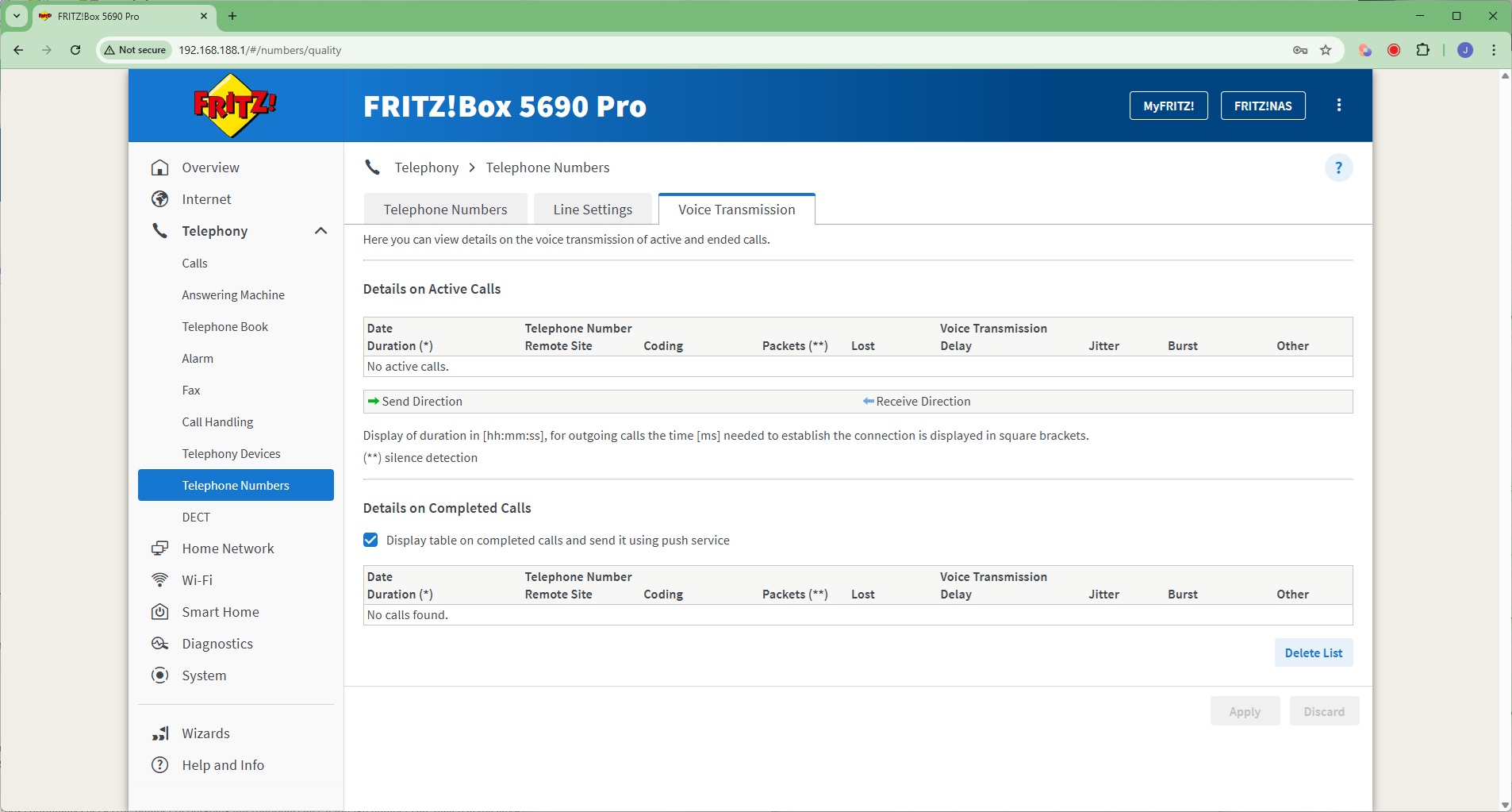Click the "No calls found." table row
Image resolution: width=1512 pixels, height=812 pixels.
858,615
